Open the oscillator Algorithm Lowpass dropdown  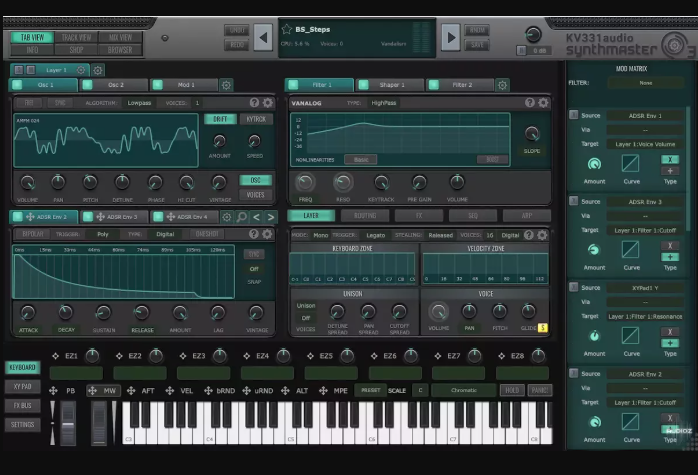(139, 103)
